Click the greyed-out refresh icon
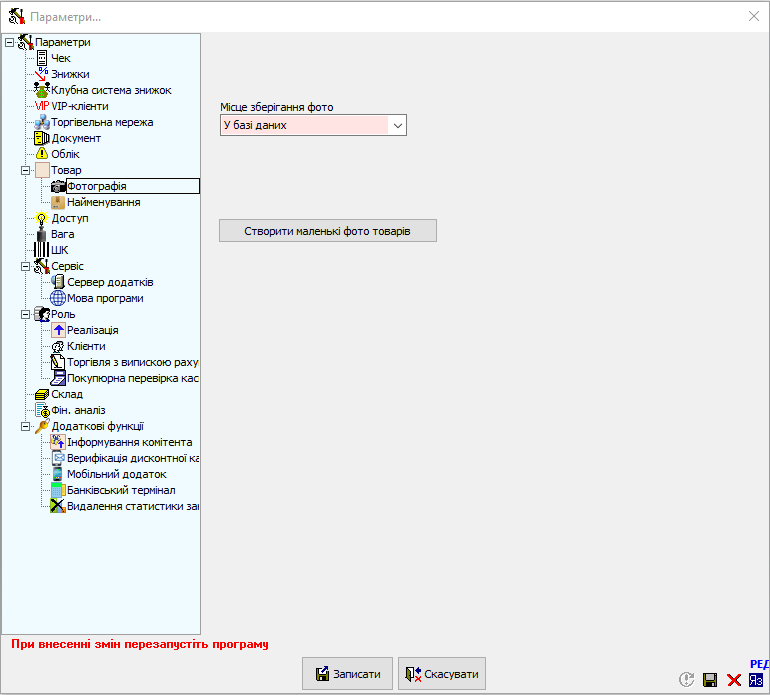 tap(687, 680)
